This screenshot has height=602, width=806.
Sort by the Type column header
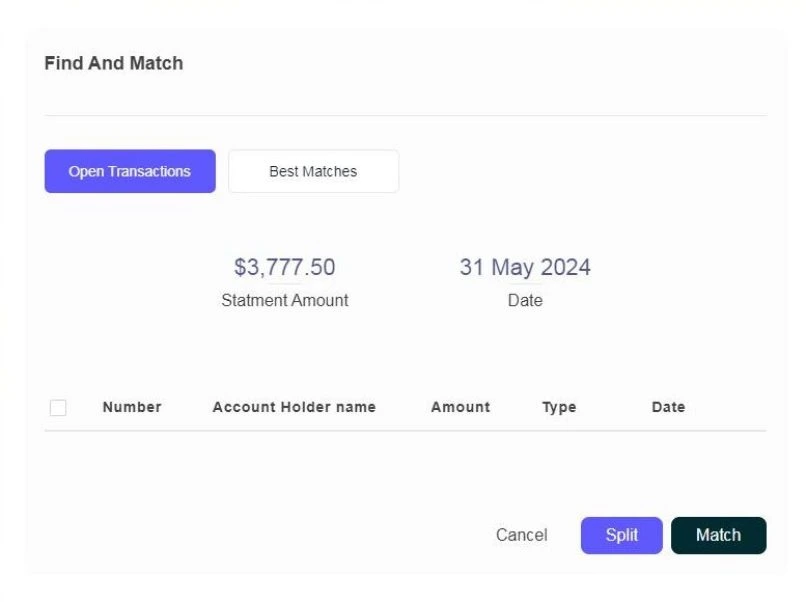coord(559,407)
